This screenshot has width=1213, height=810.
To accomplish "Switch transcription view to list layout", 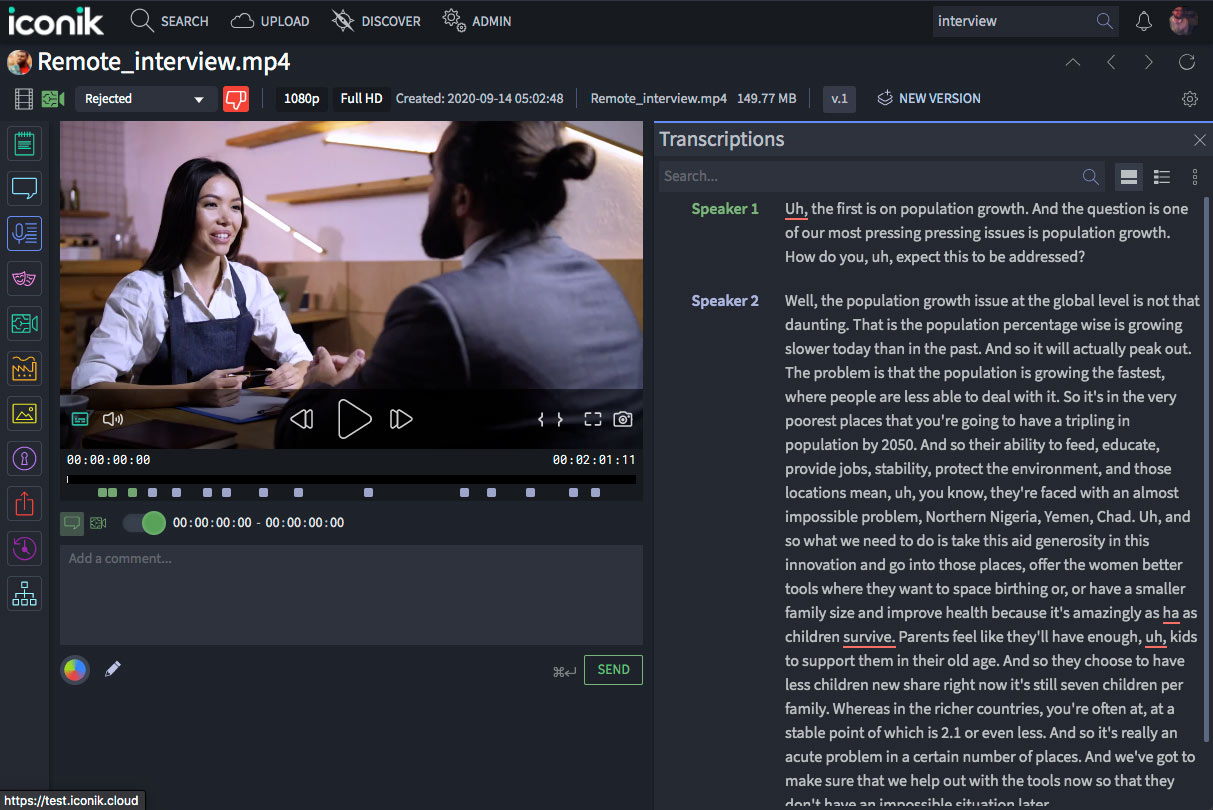I will 1161,176.
